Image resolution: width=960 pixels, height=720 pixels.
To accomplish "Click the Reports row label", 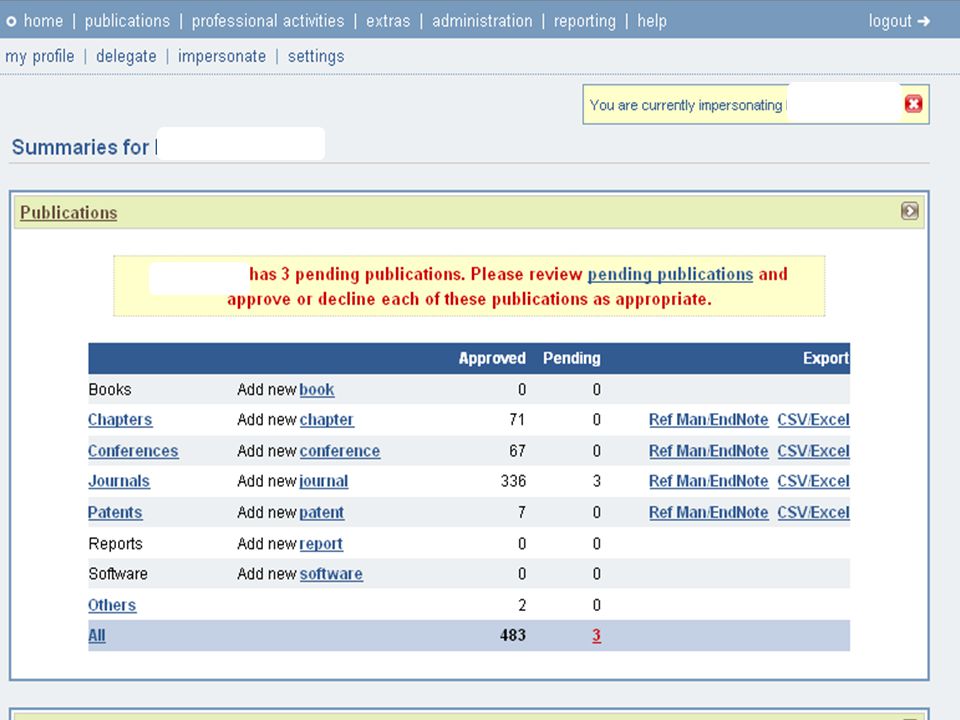I will 115,544.
